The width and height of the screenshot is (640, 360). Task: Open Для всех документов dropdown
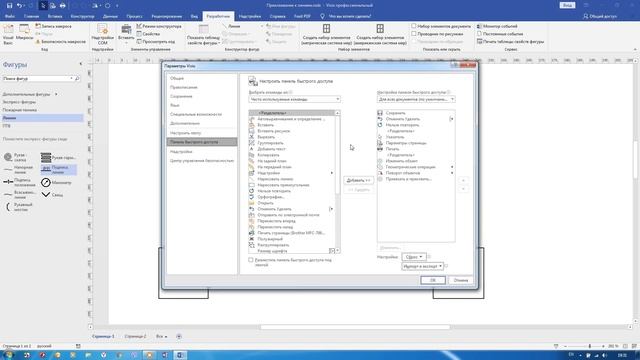(x=416, y=99)
